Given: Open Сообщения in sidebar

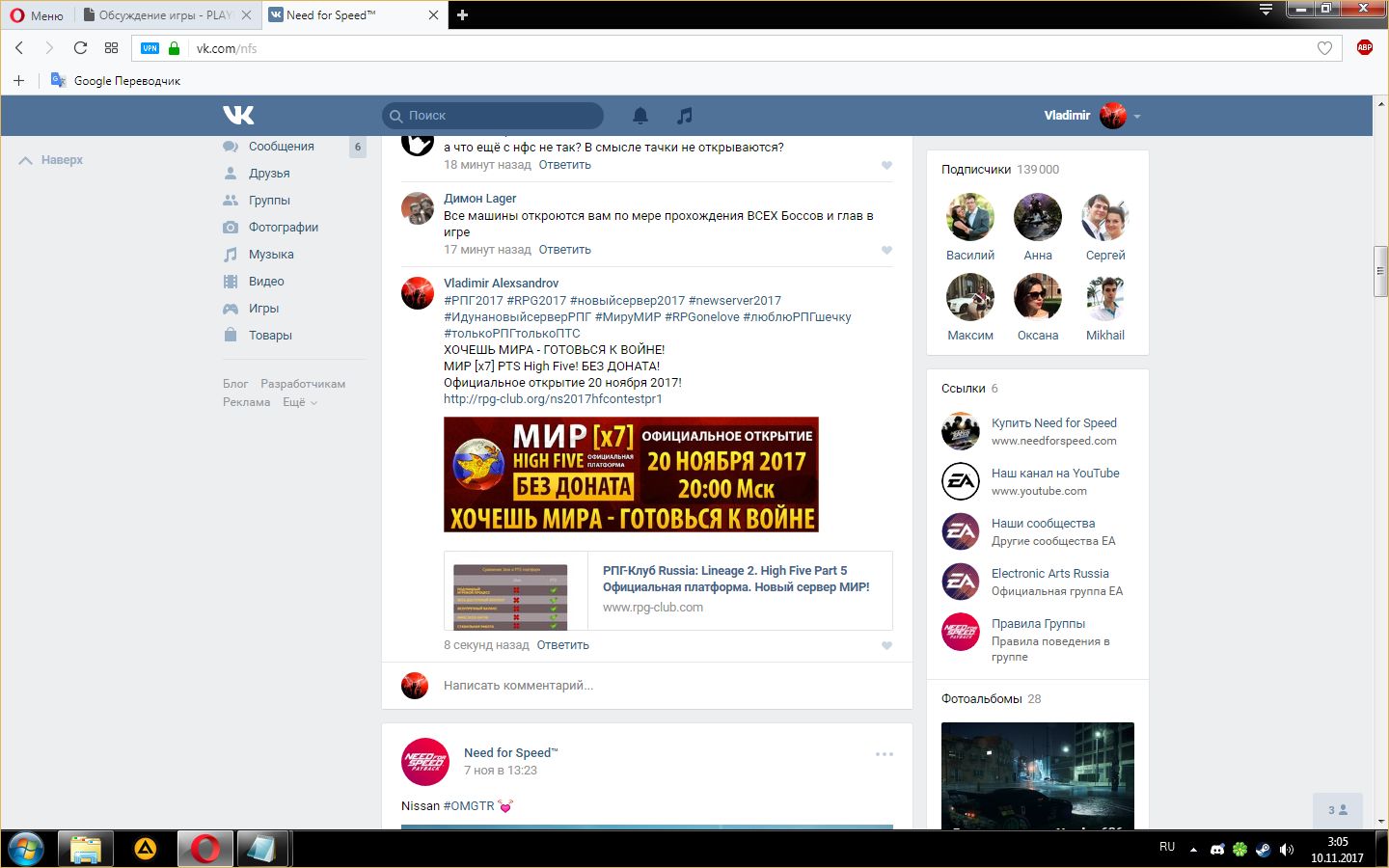Looking at the screenshot, I should click(x=282, y=147).
